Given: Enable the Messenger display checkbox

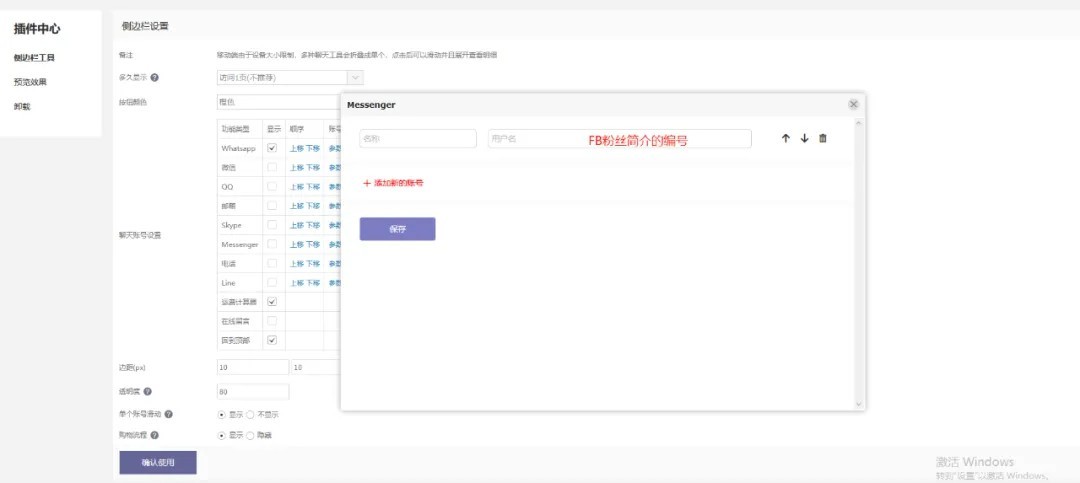Looking at the screenshot, I should (x=272, y=244).
